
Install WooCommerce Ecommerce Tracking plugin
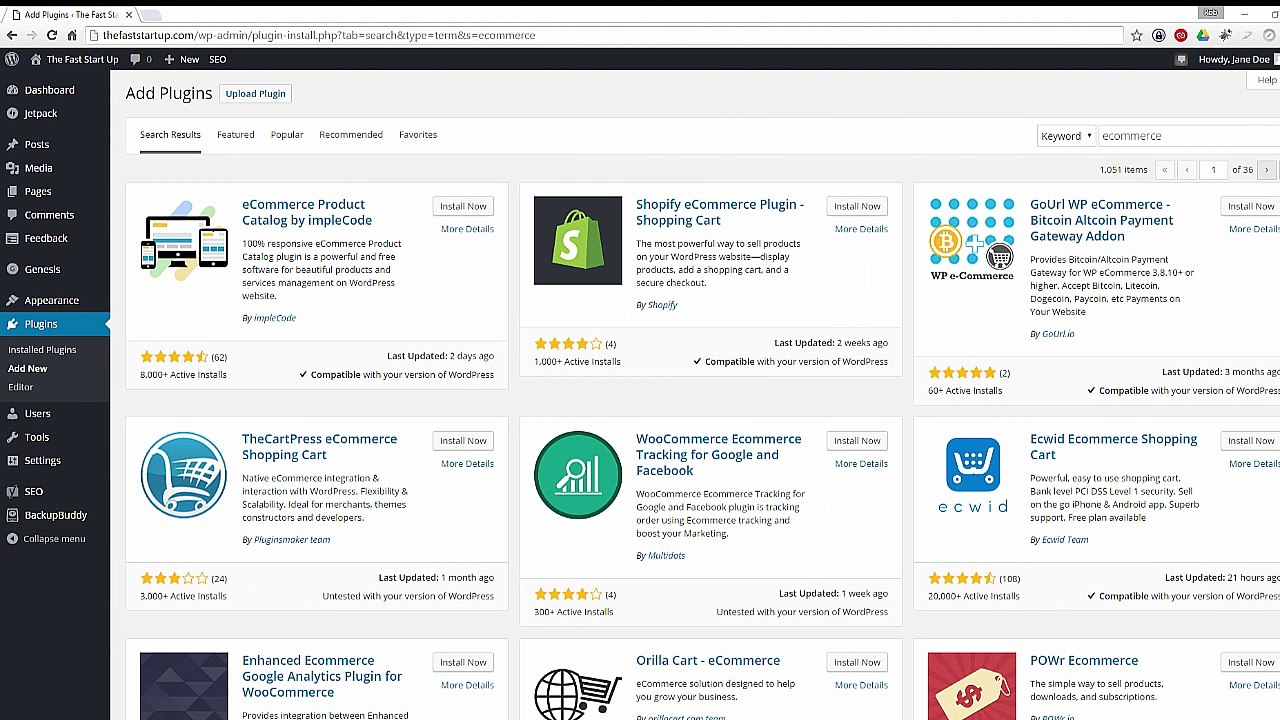(857, 441)
